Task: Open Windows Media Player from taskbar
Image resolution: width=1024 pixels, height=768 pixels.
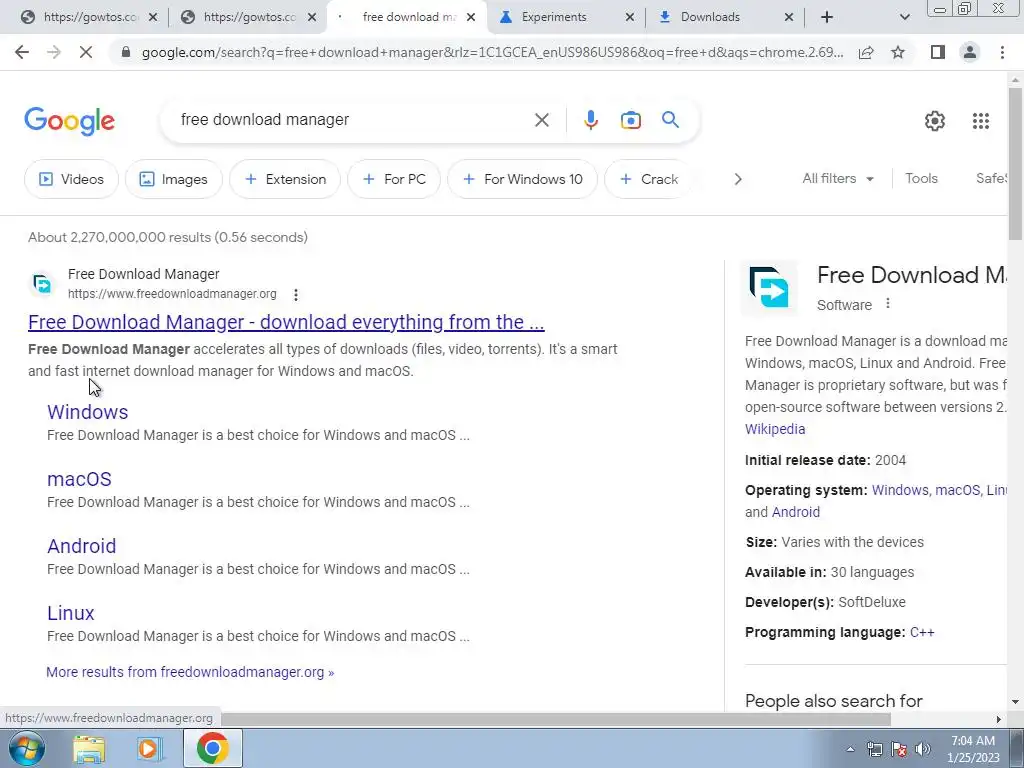Action: [x=150, y=749]
